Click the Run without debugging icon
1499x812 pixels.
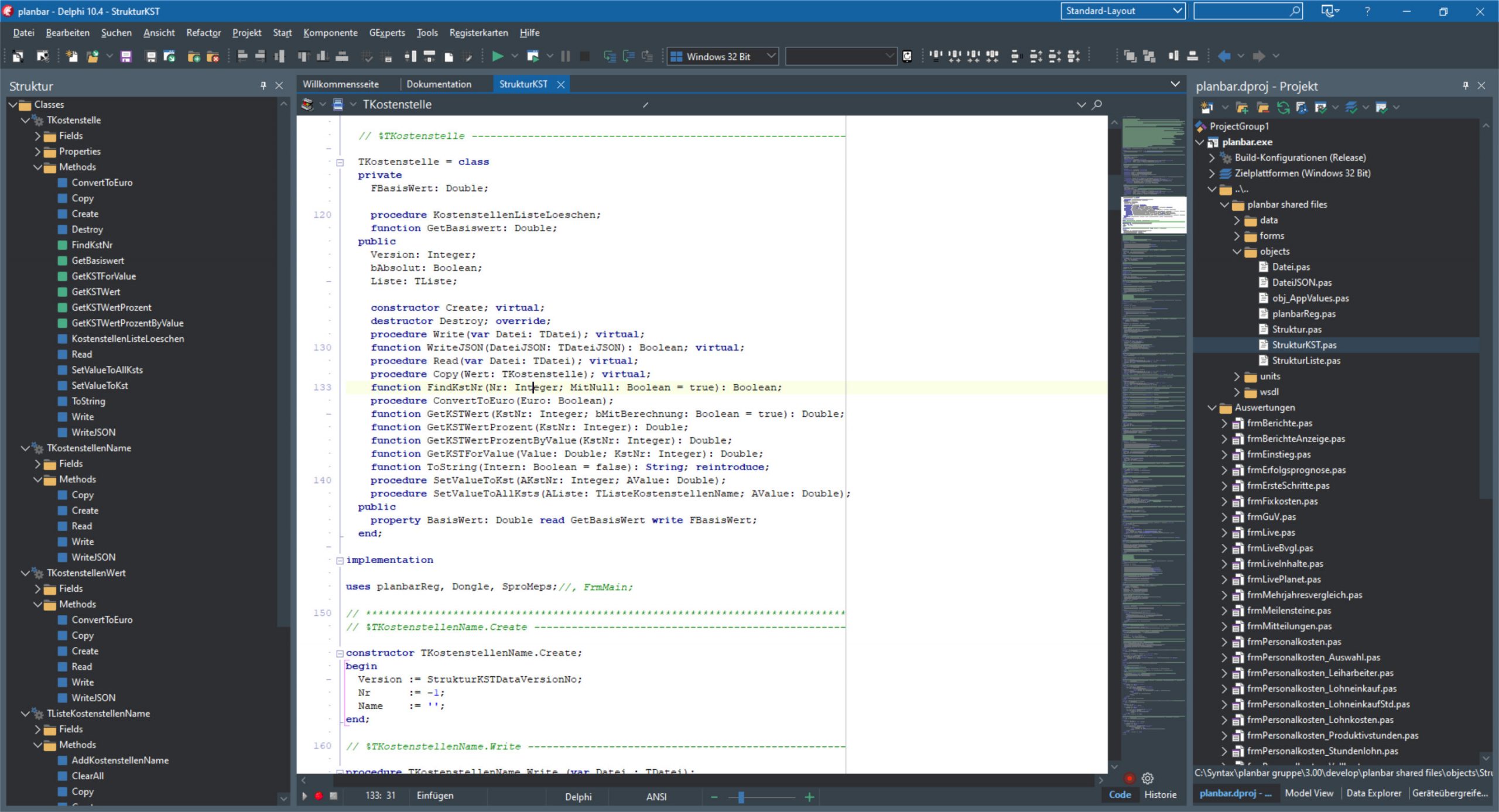(533, 56)
